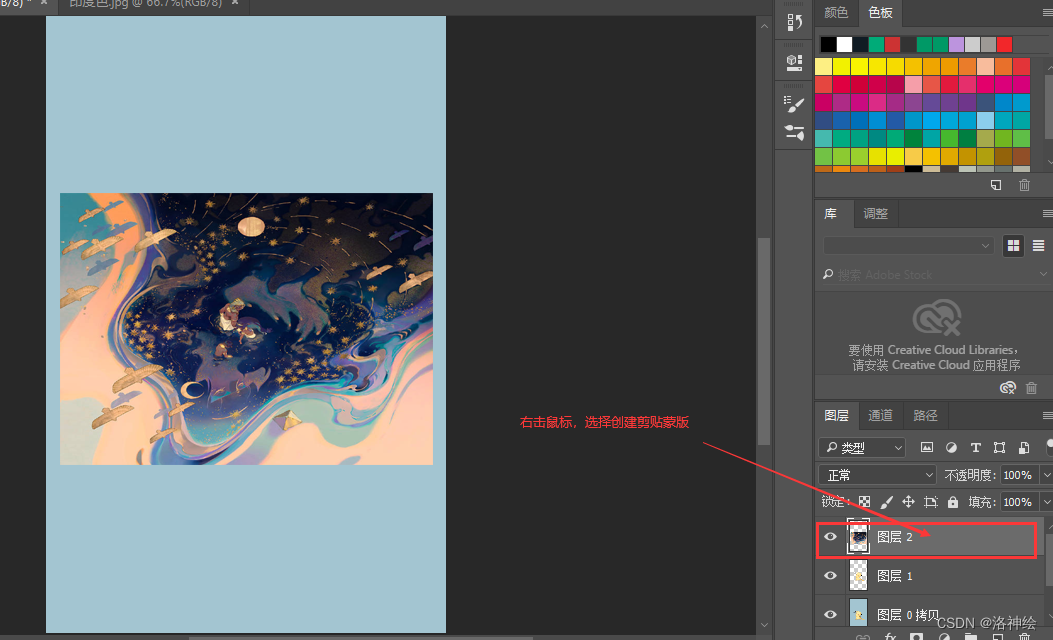Screen dimensions: 1053x640
Task: Lock layer position
Action: click(908, 502)
